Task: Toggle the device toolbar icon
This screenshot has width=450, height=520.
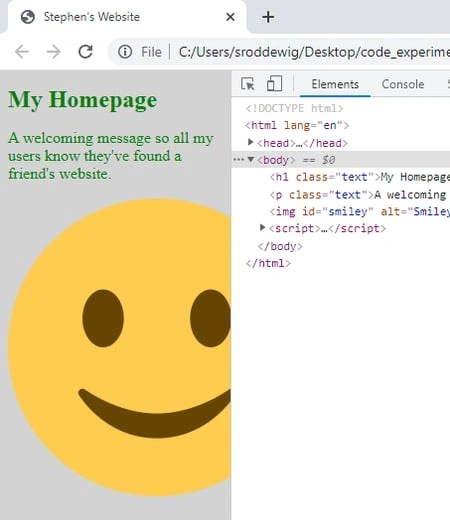Action: point(274,83)
